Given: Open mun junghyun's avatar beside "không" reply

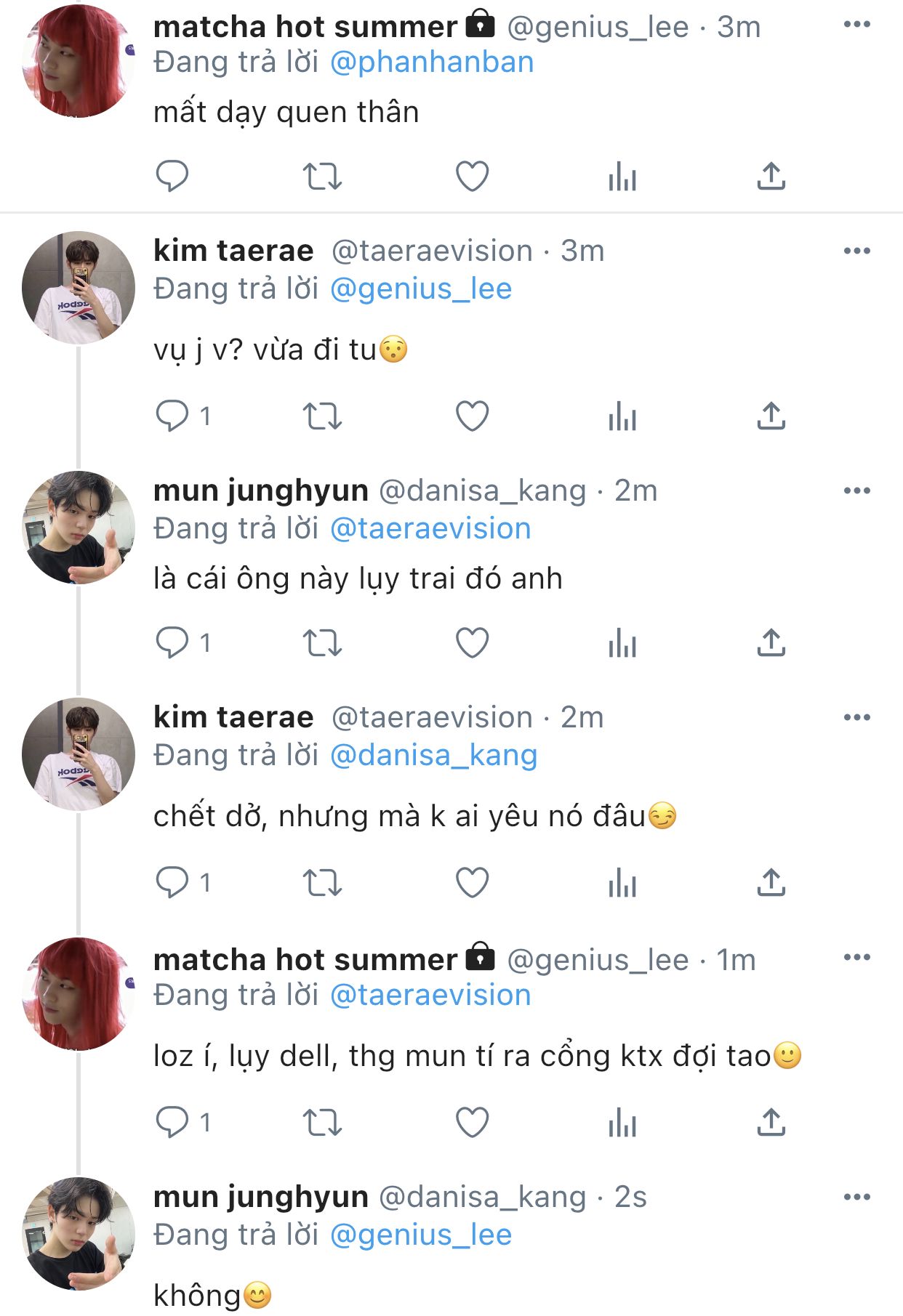Looking at the screenshot, I should (x=78, y=1234).
